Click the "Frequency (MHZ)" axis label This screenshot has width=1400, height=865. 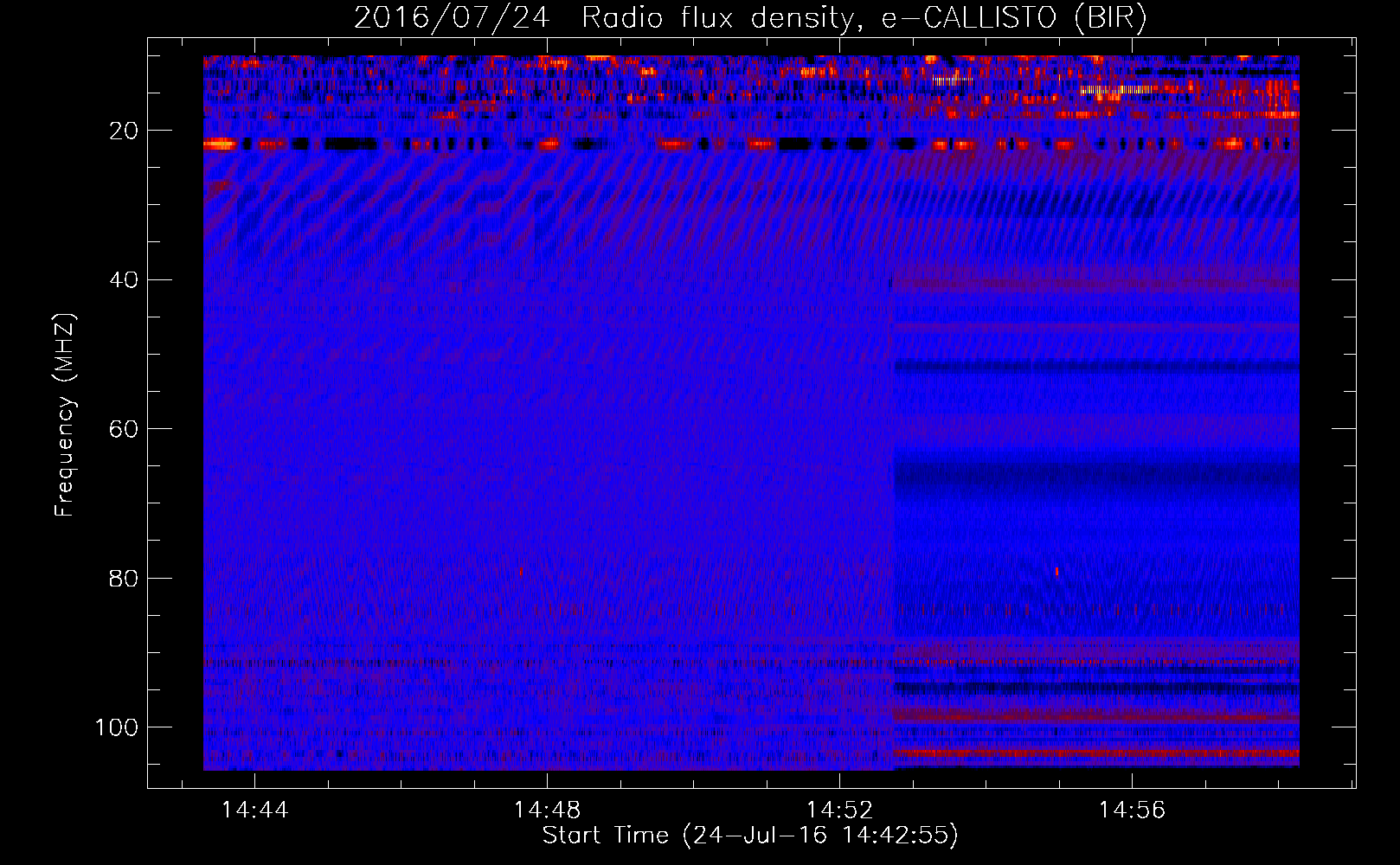[x=65, y=415]
